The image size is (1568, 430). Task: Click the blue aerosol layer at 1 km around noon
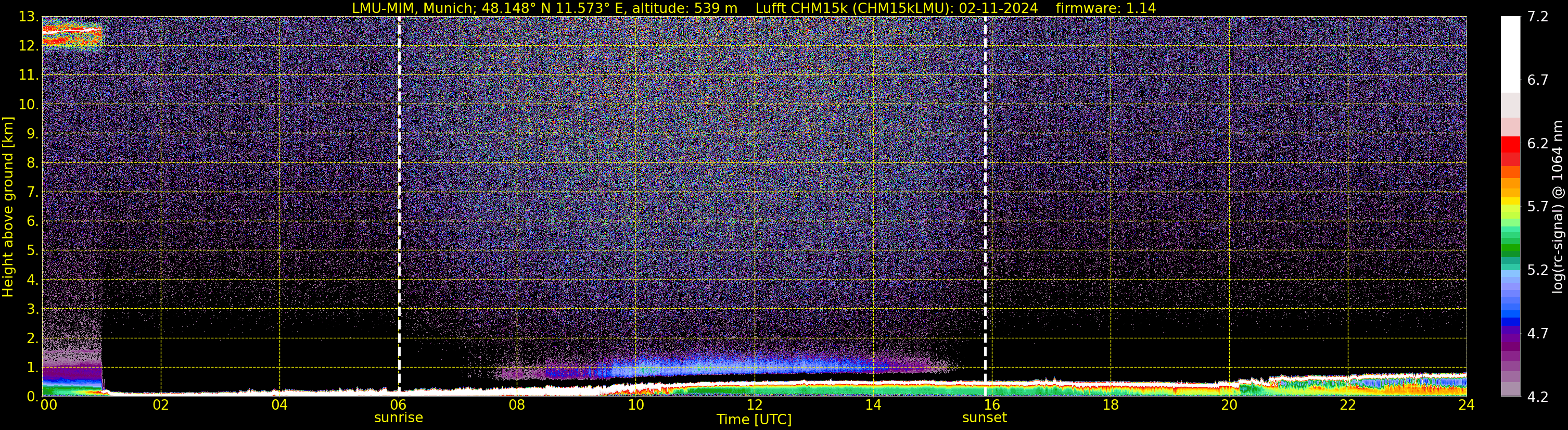point(755,368)
